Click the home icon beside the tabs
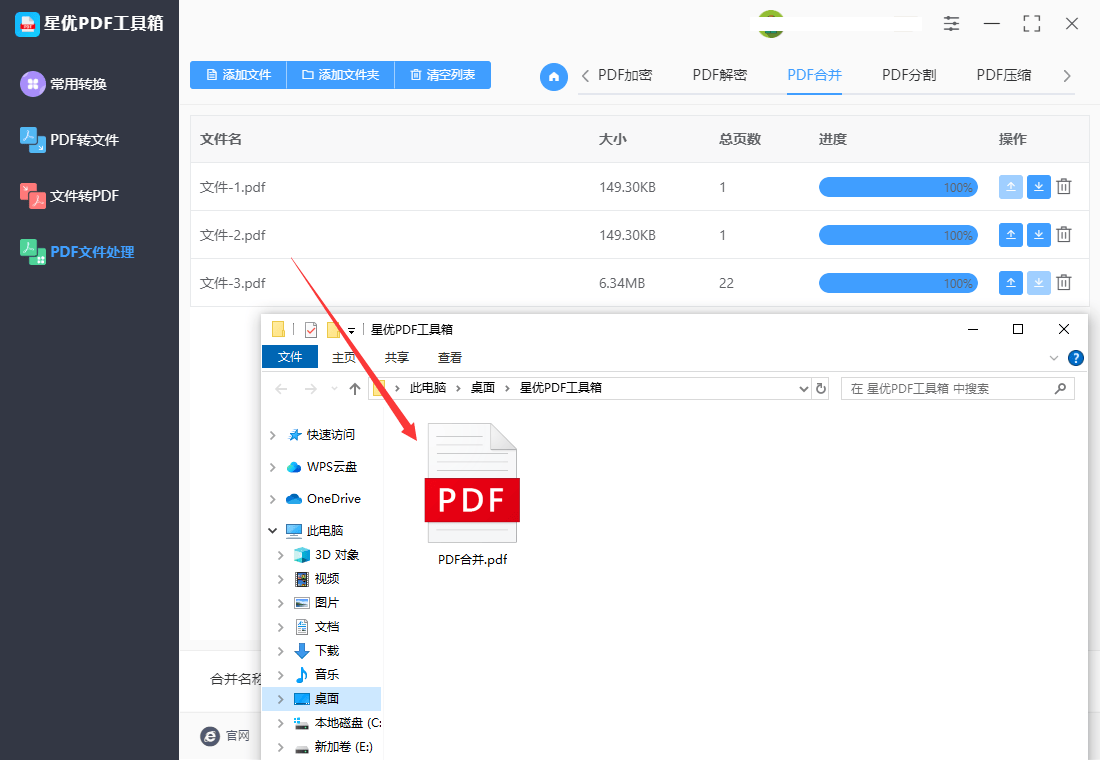Screen dimensions: 1100x760 tap(554, 76)
